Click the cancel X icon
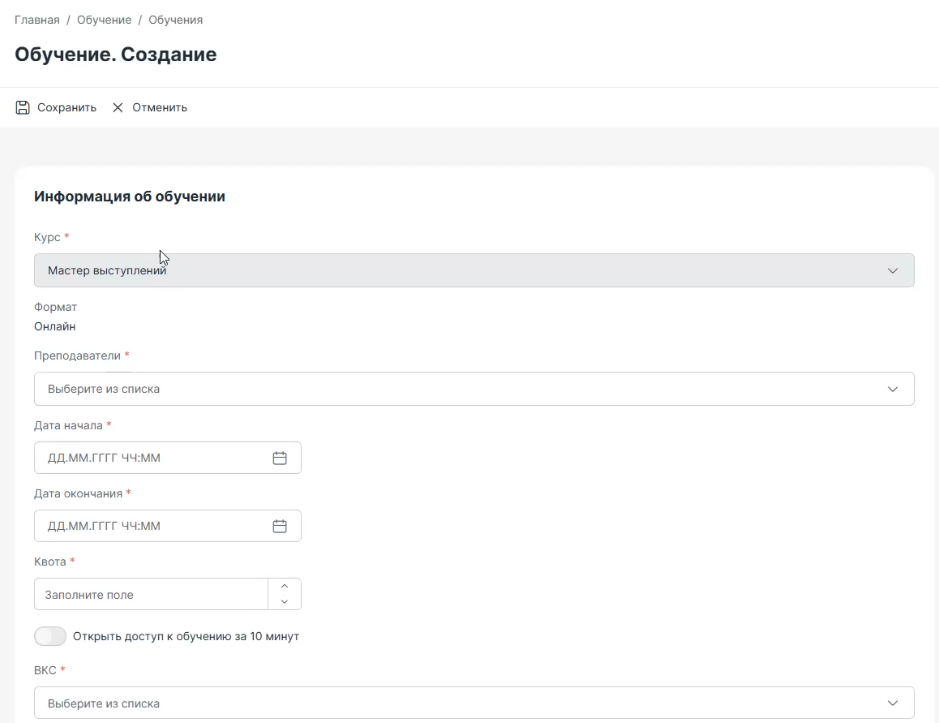The height and width of the screenshot is (723, 939). [118, 107]
